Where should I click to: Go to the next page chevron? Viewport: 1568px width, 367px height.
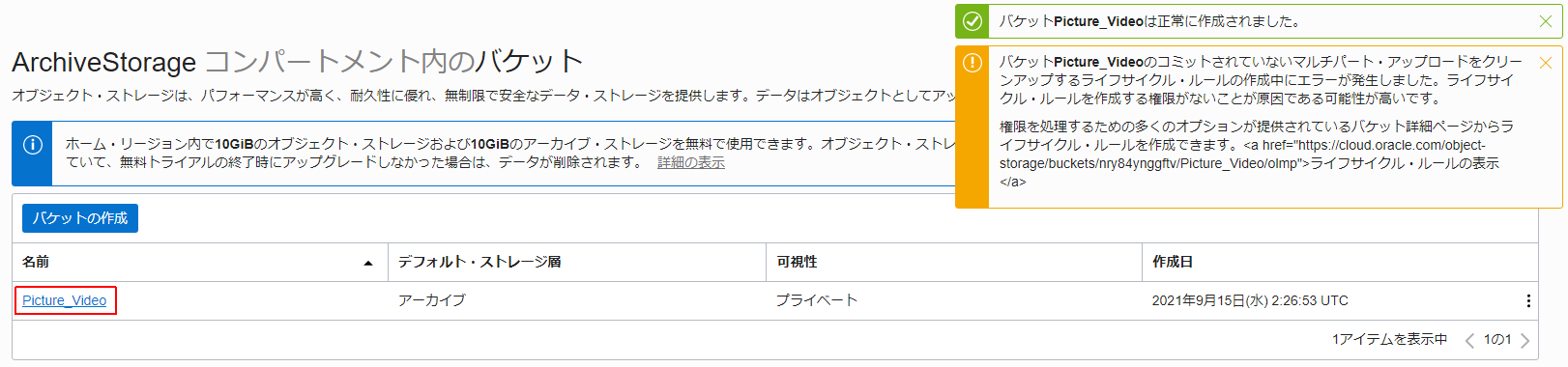point(1524,340)
